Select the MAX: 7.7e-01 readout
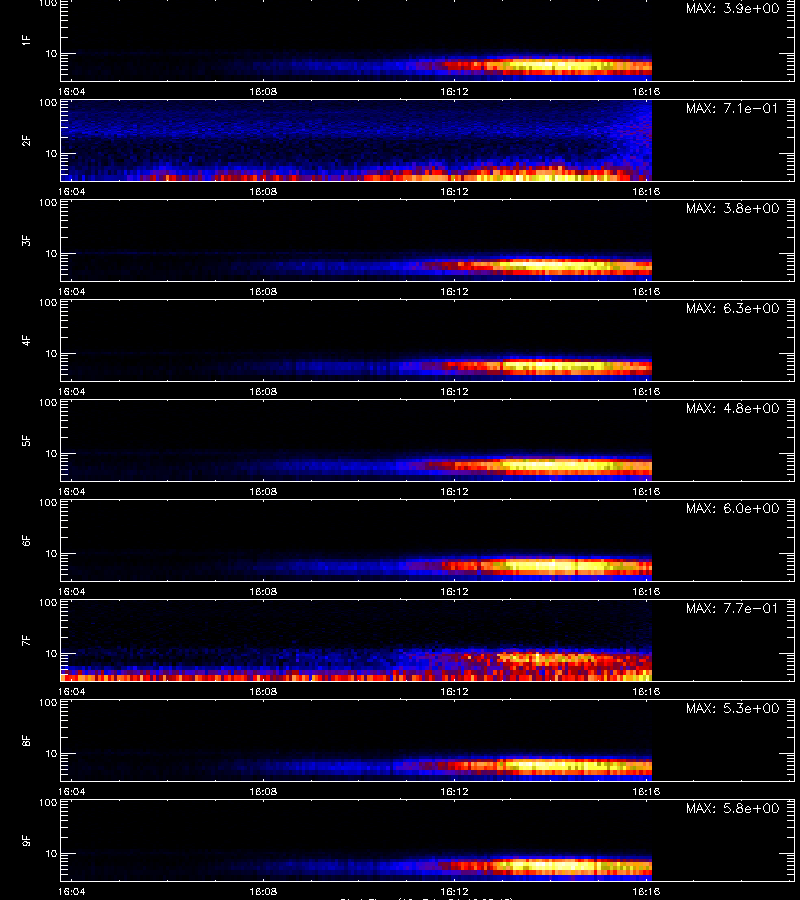This screenshot has height=900, width=800. (x=732, y=608)
